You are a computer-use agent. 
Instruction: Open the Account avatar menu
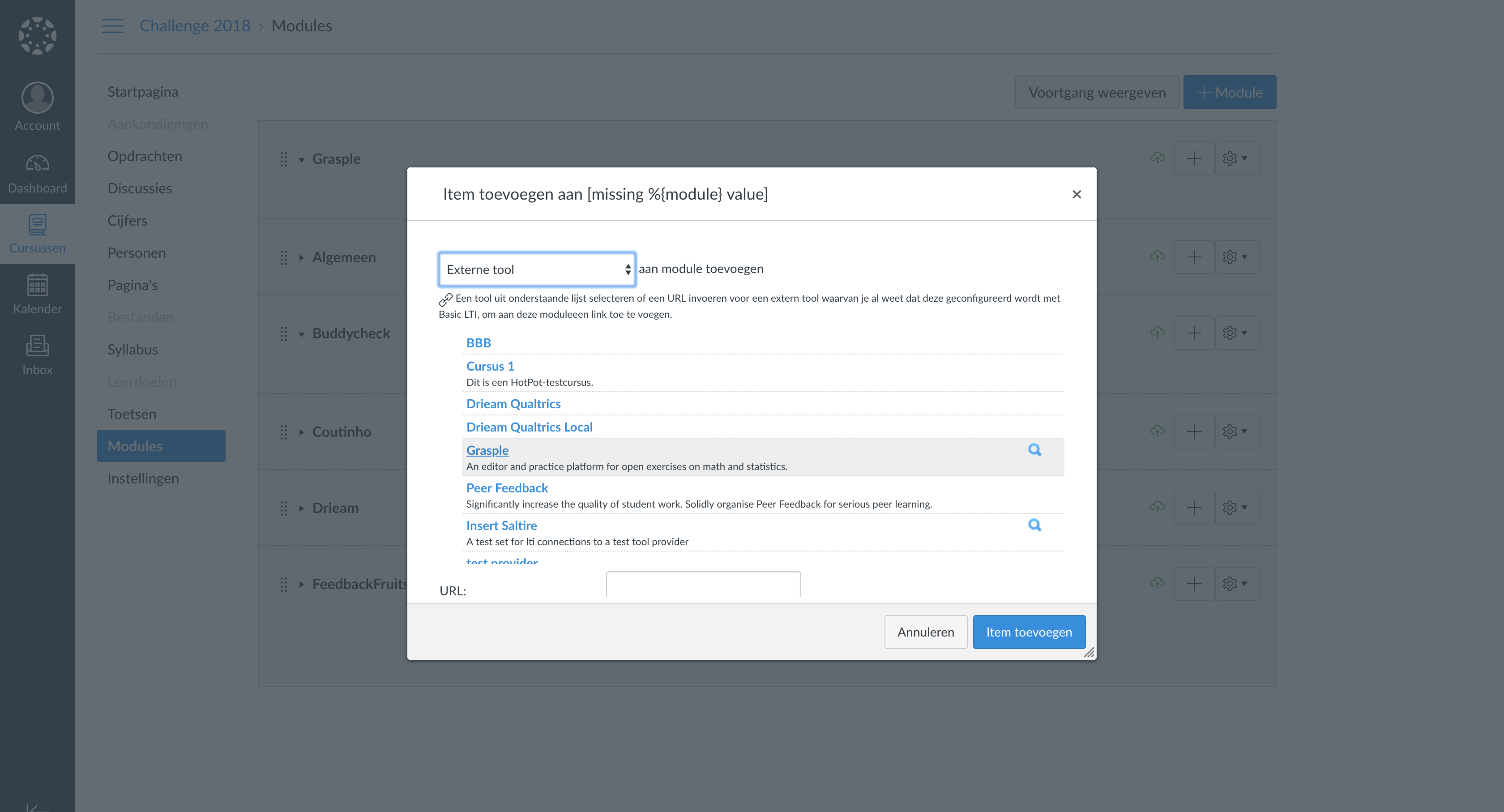pos(37,106)
